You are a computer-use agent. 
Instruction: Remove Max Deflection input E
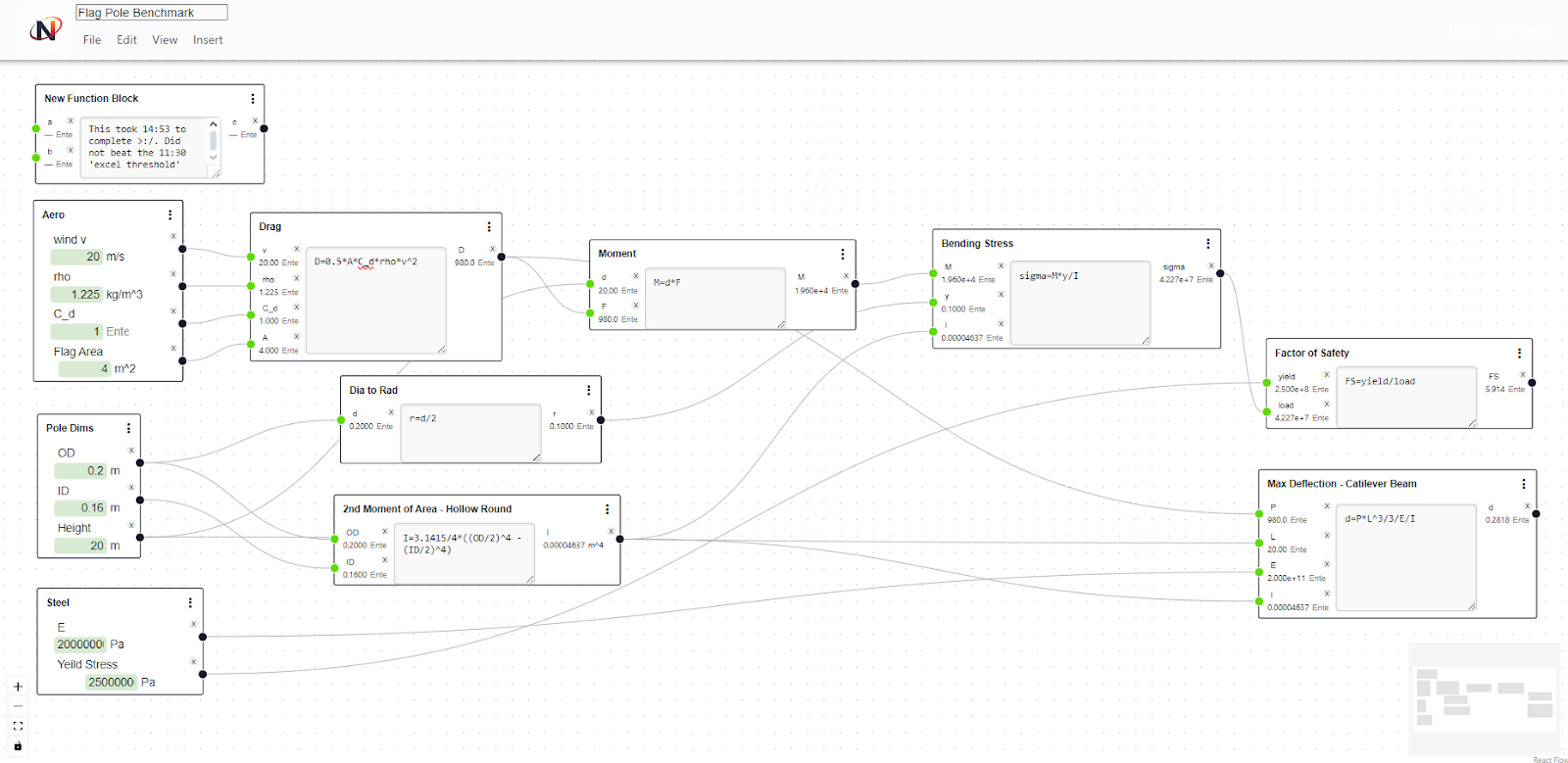(x=1327, y=564)
